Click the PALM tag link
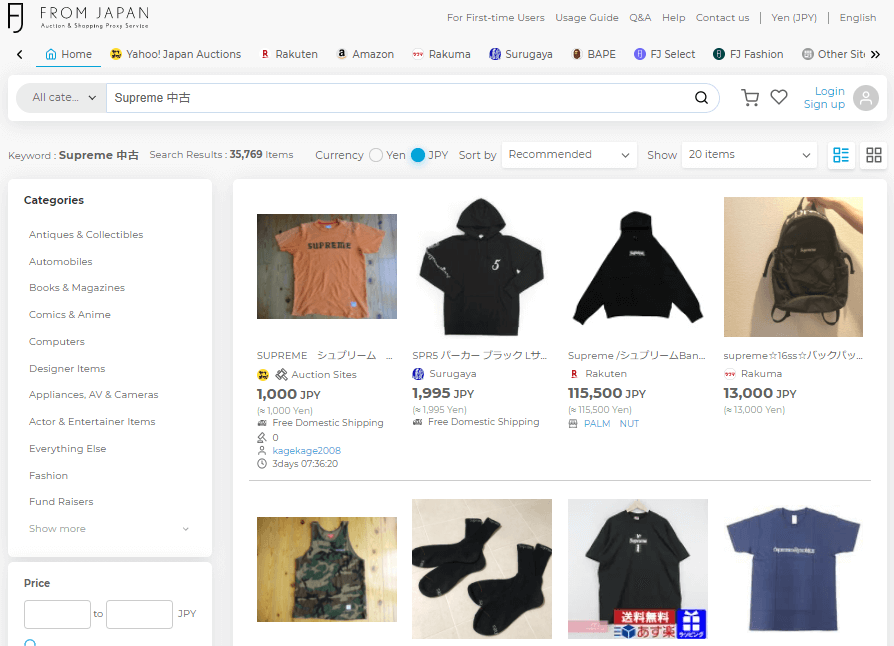This screenshot has width=894, height=646. tap(597, 424)
